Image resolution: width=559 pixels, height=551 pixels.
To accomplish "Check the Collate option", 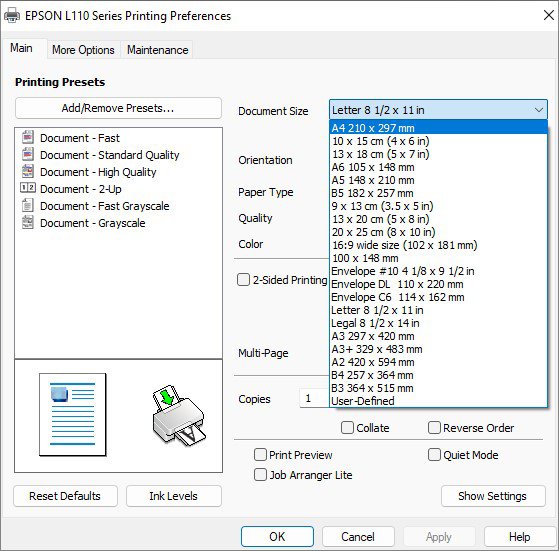I will click(347, 427).
